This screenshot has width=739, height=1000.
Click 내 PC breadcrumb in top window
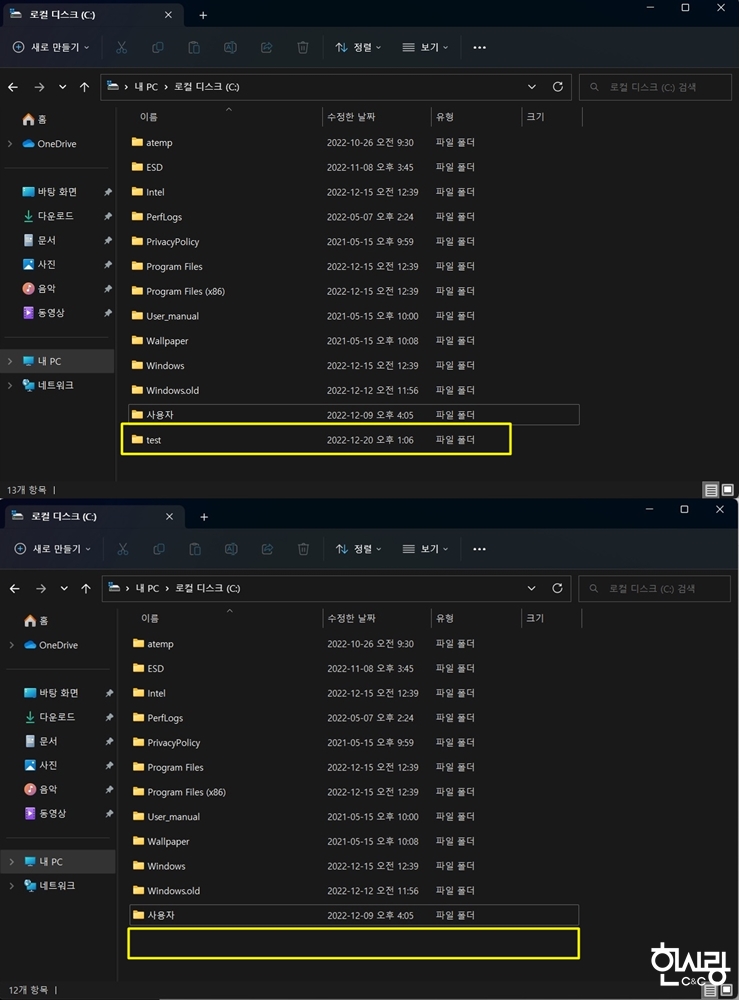(146, 87)
